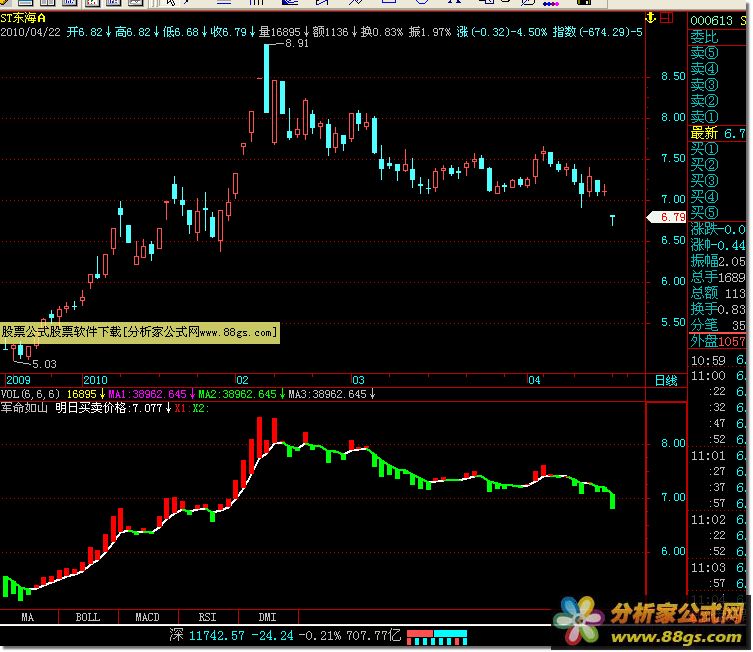Open the MACD indicator tab
The width and height of the screenshot is (753, 652).
[x=148, y=617]
